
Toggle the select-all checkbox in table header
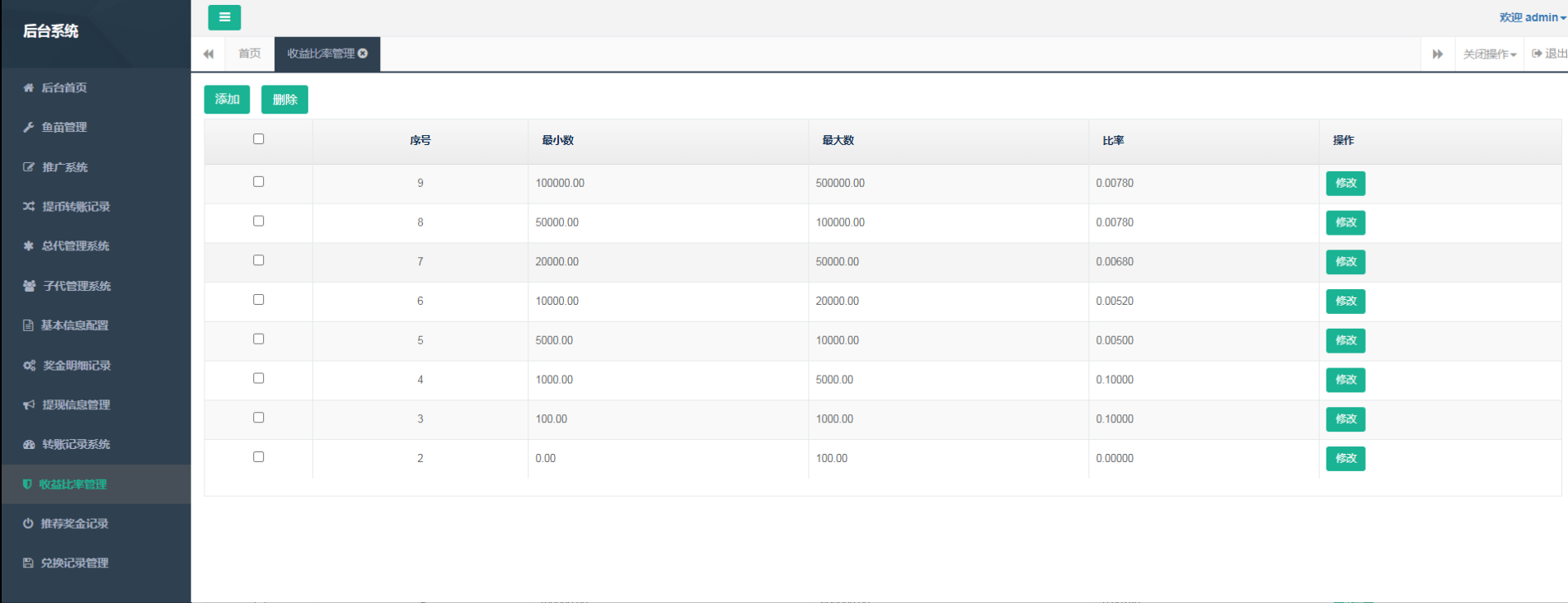point(259,139)
